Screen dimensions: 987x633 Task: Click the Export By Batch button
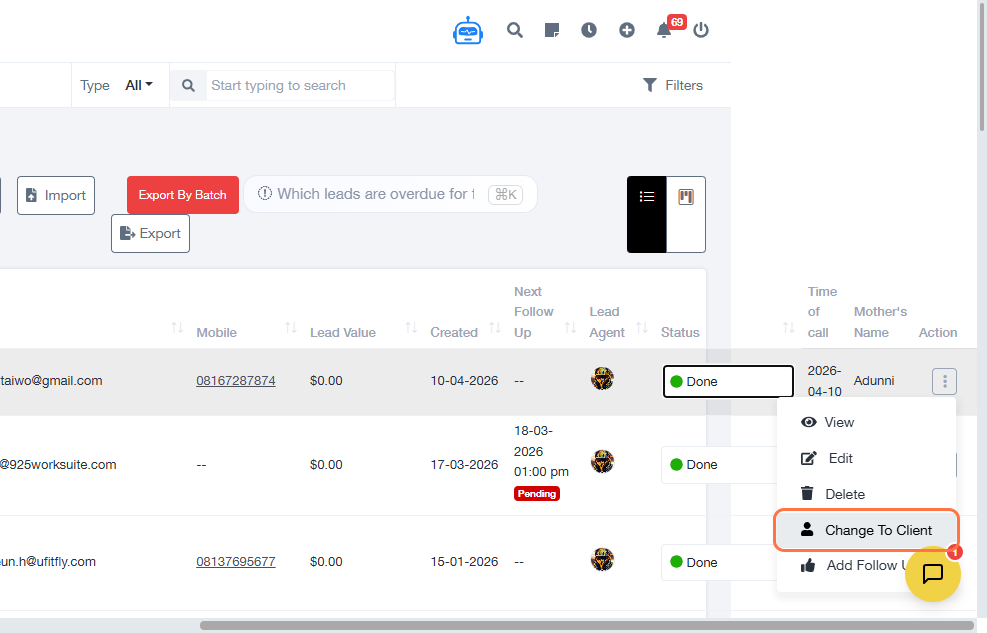183,195
